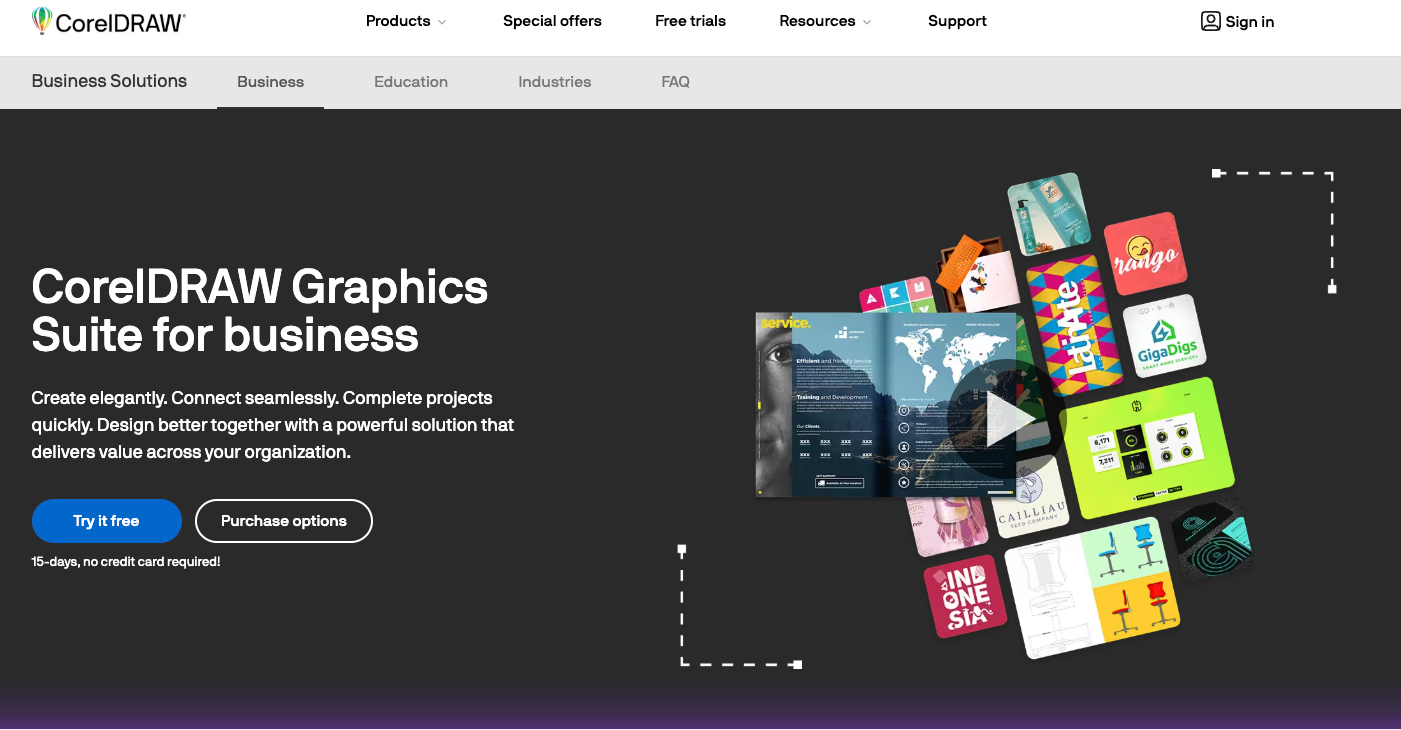Click the black and teal business card

1214,540
